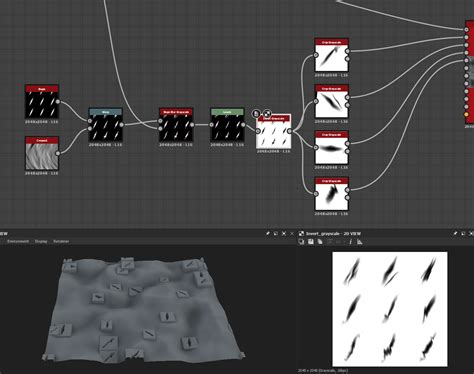Click the checkered badge above Invert Grayscale node
This screenshot has height=374, width=474.
click(267, 114)
